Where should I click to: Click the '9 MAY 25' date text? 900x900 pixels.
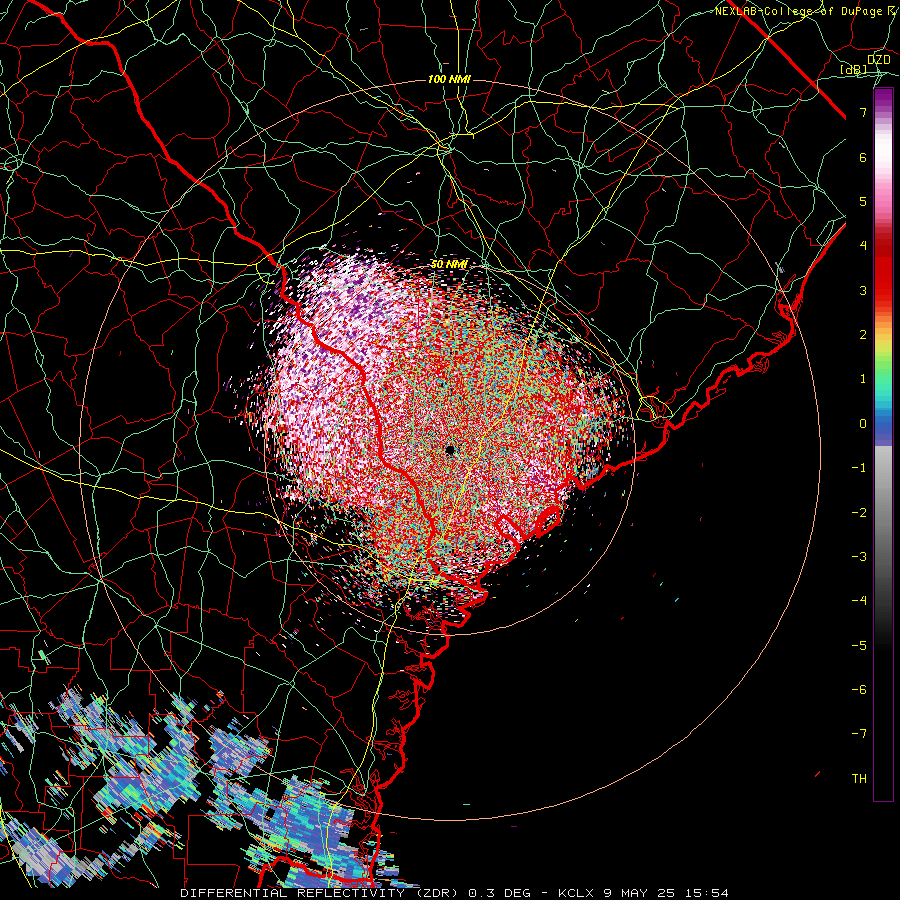[x=638, y=893]
